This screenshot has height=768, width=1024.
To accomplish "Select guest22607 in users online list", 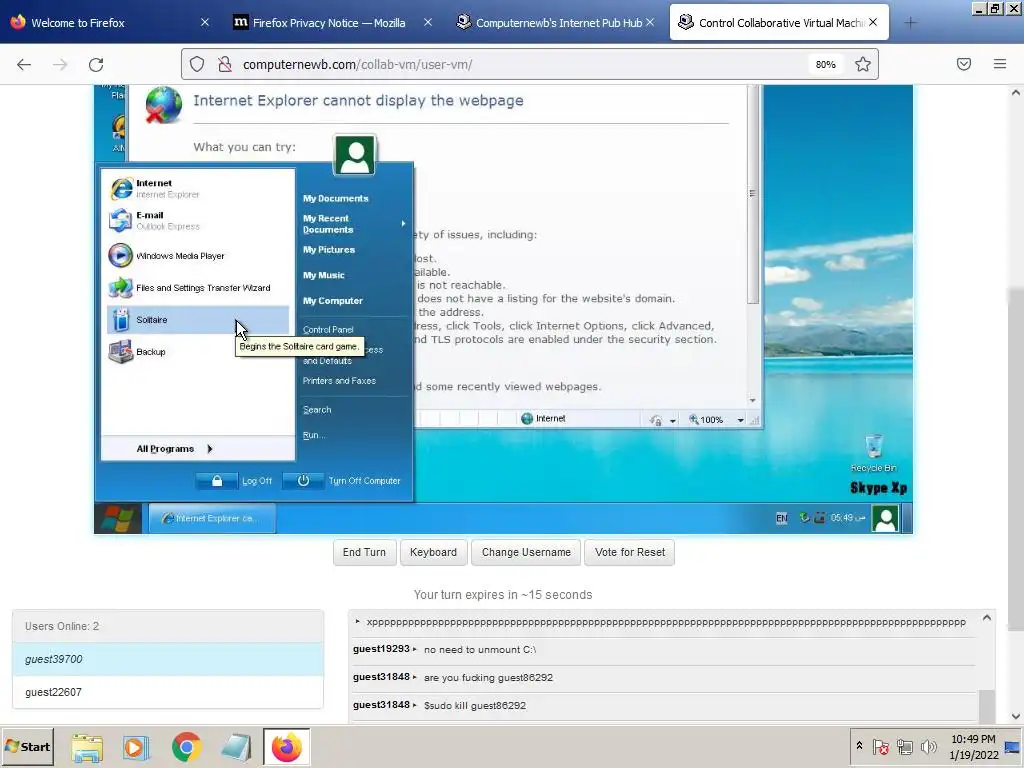I will (x=168, y=692).
